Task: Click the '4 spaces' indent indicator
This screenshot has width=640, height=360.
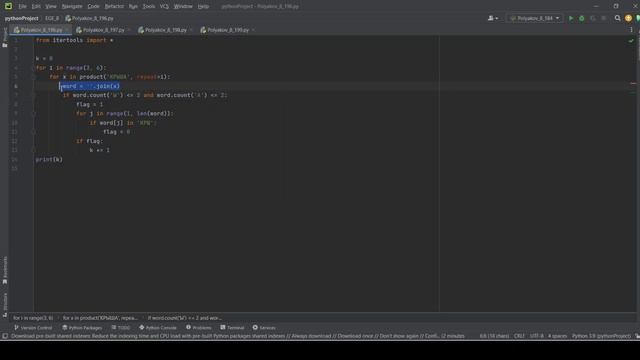Action: 558,336
